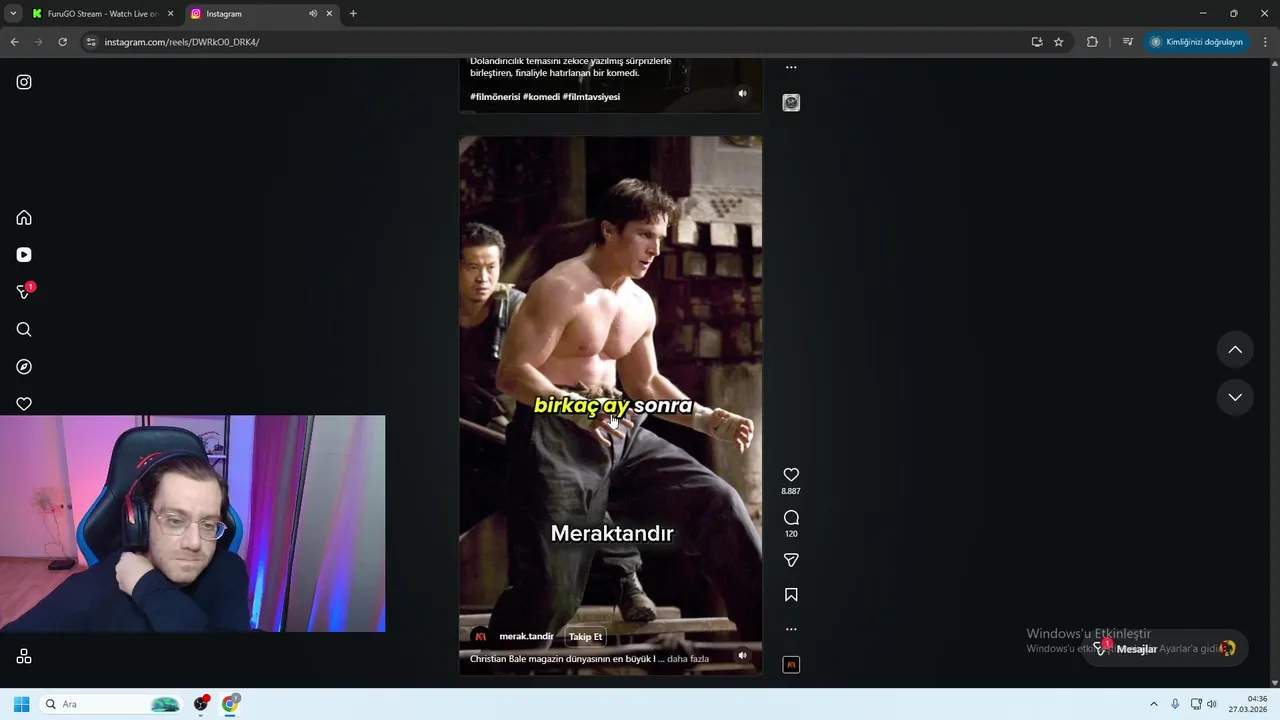Viewport: 1280px width, 720px height.
Task: View site information for instagram.com
Action: [91, 42]
